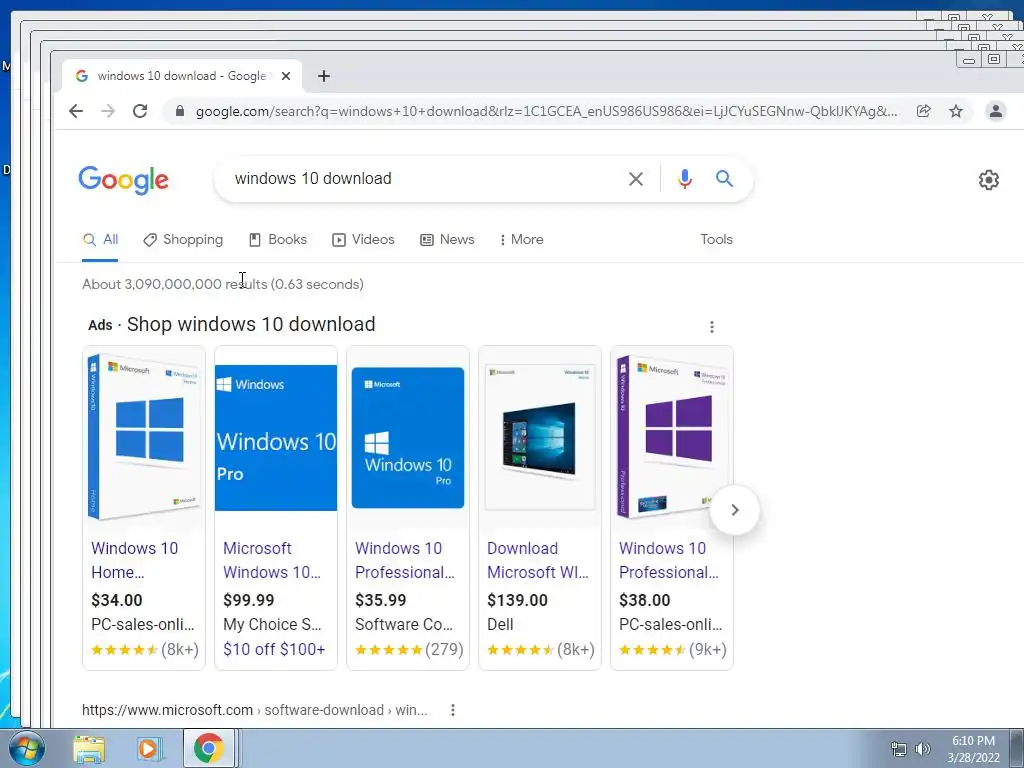The width and height of the screenshot is (1024, 768).
Task: Show next shopping ads with arrow
Action: pyautogui.click(x=735, y=510)
